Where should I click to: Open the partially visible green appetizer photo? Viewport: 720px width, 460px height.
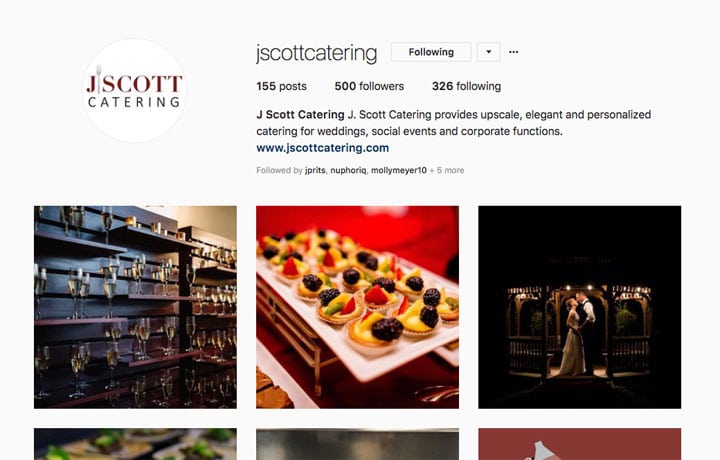pos(135,444)
